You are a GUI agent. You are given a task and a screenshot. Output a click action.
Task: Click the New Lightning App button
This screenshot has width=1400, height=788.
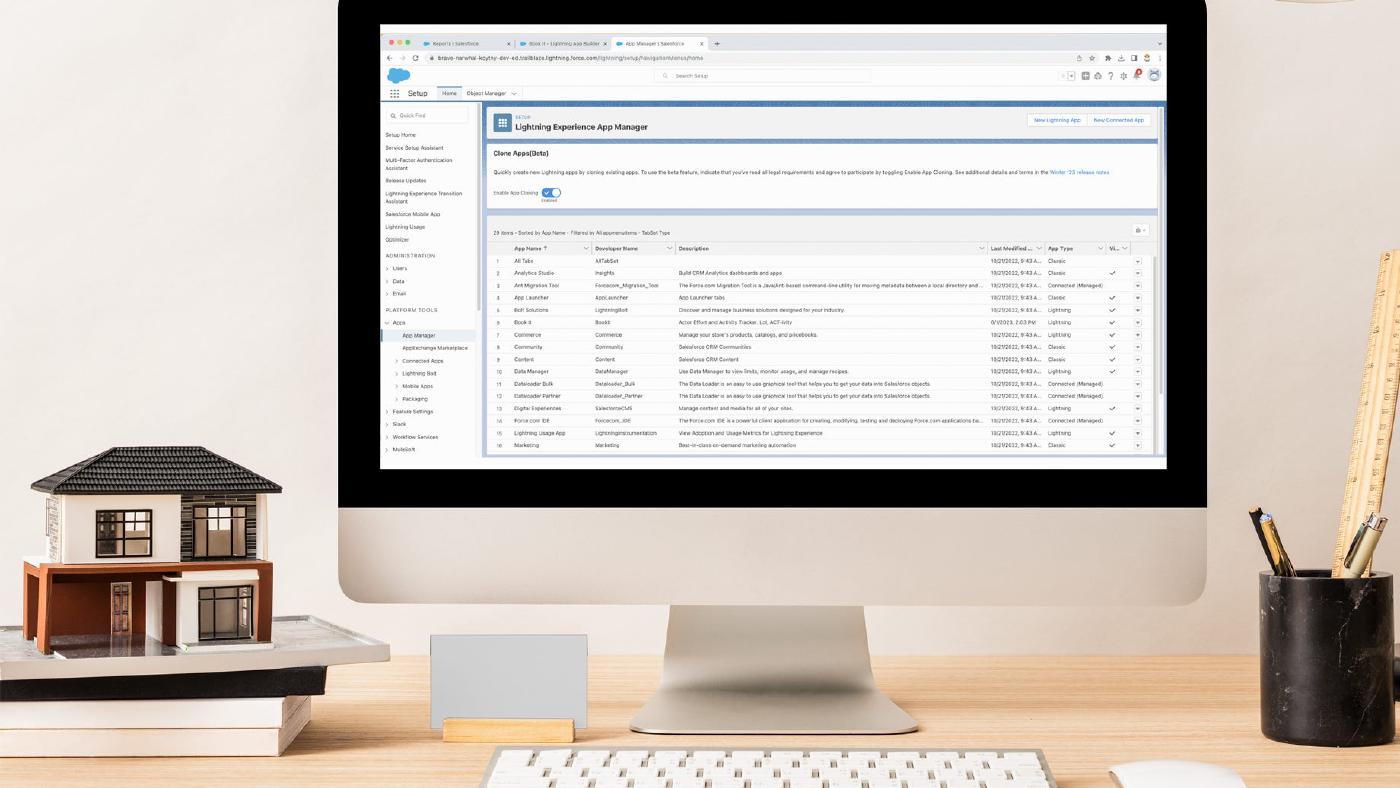(x=1057, y=119)
